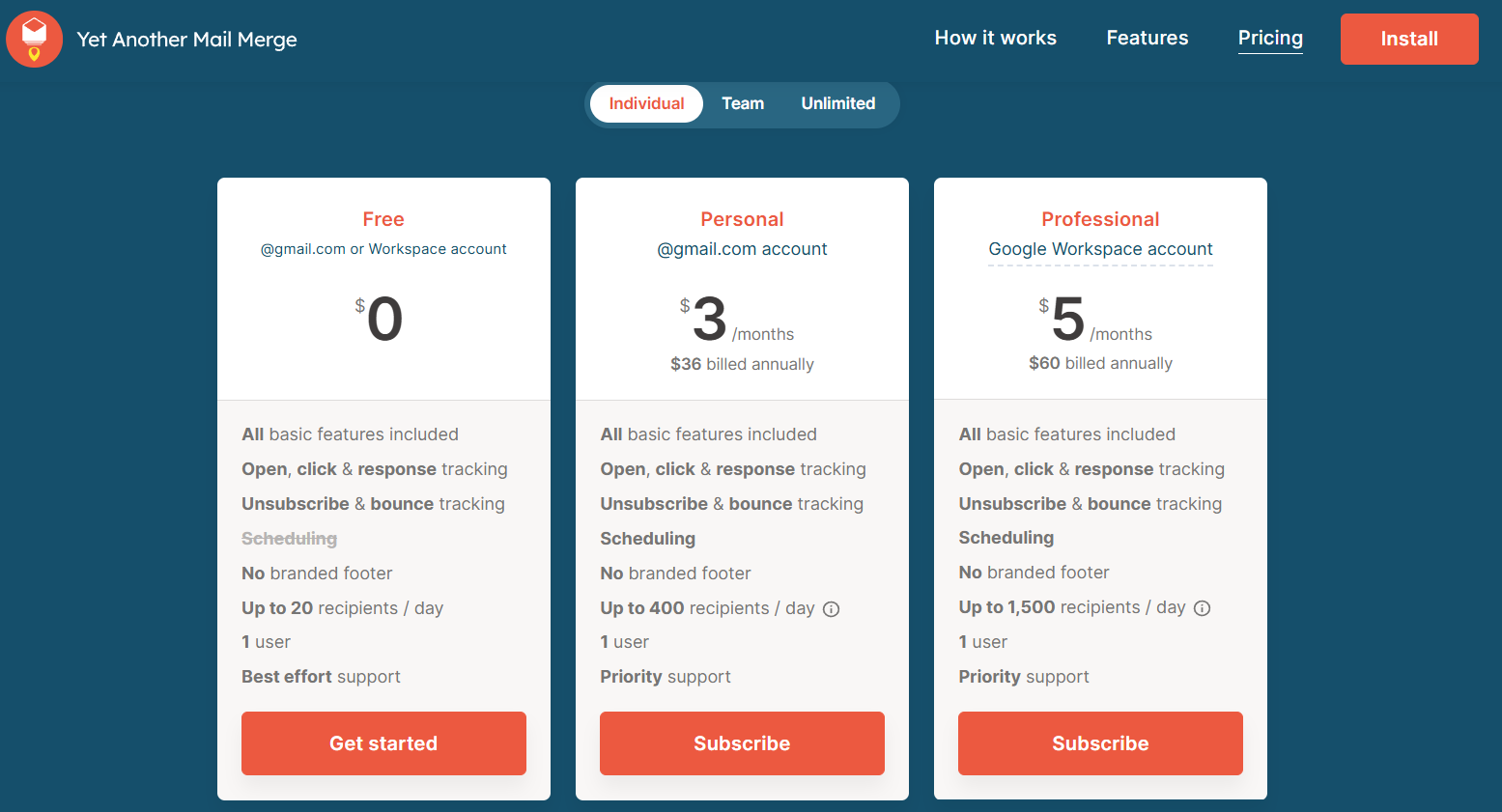Click 'Unsubscribe & bounce tracking' in Personal plan

point(731,504)
